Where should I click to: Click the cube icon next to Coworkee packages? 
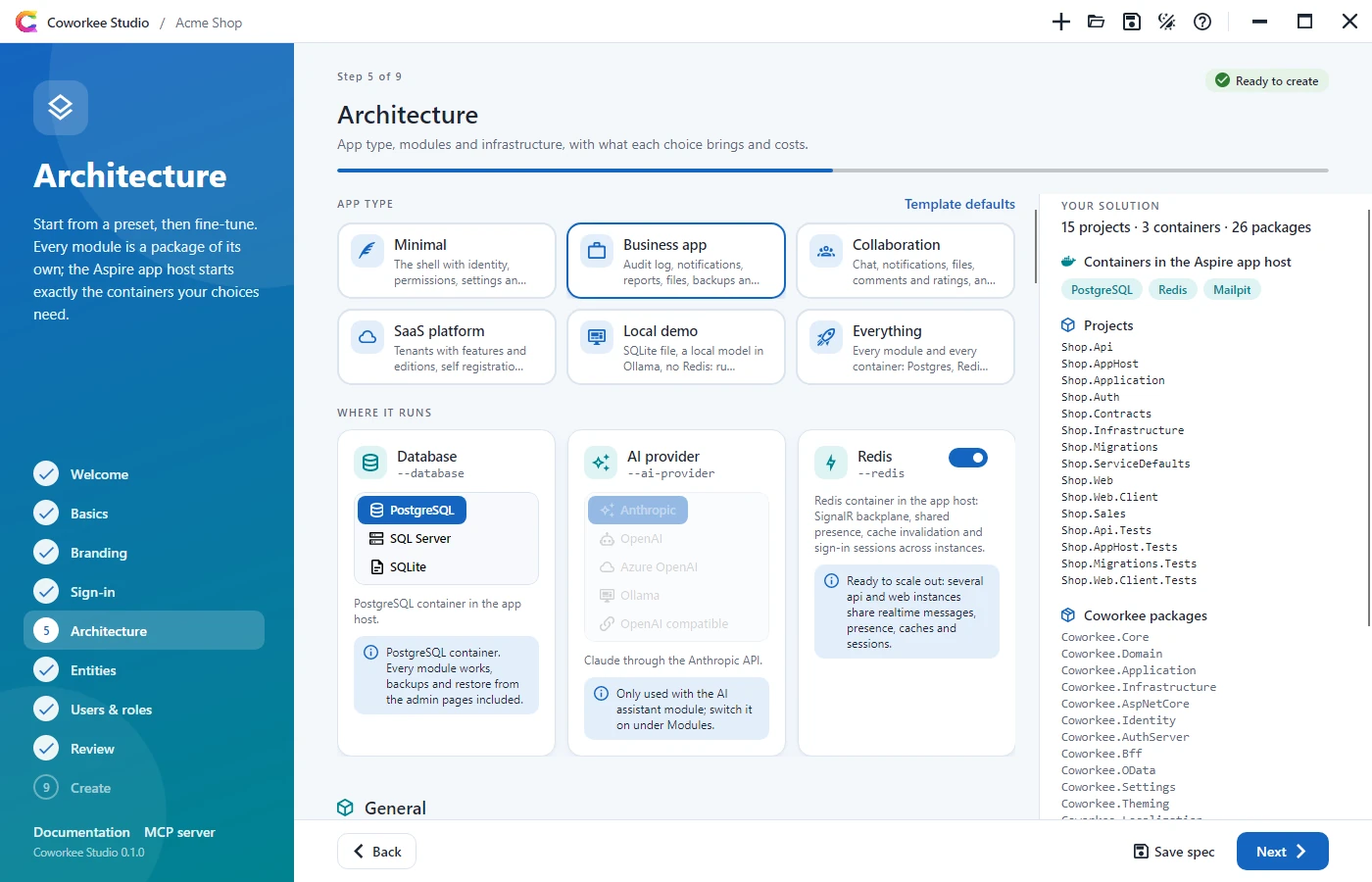[x=1068, y=615]
